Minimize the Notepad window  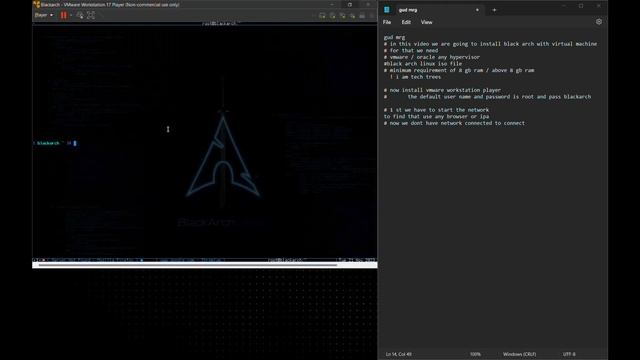point(563,6)
